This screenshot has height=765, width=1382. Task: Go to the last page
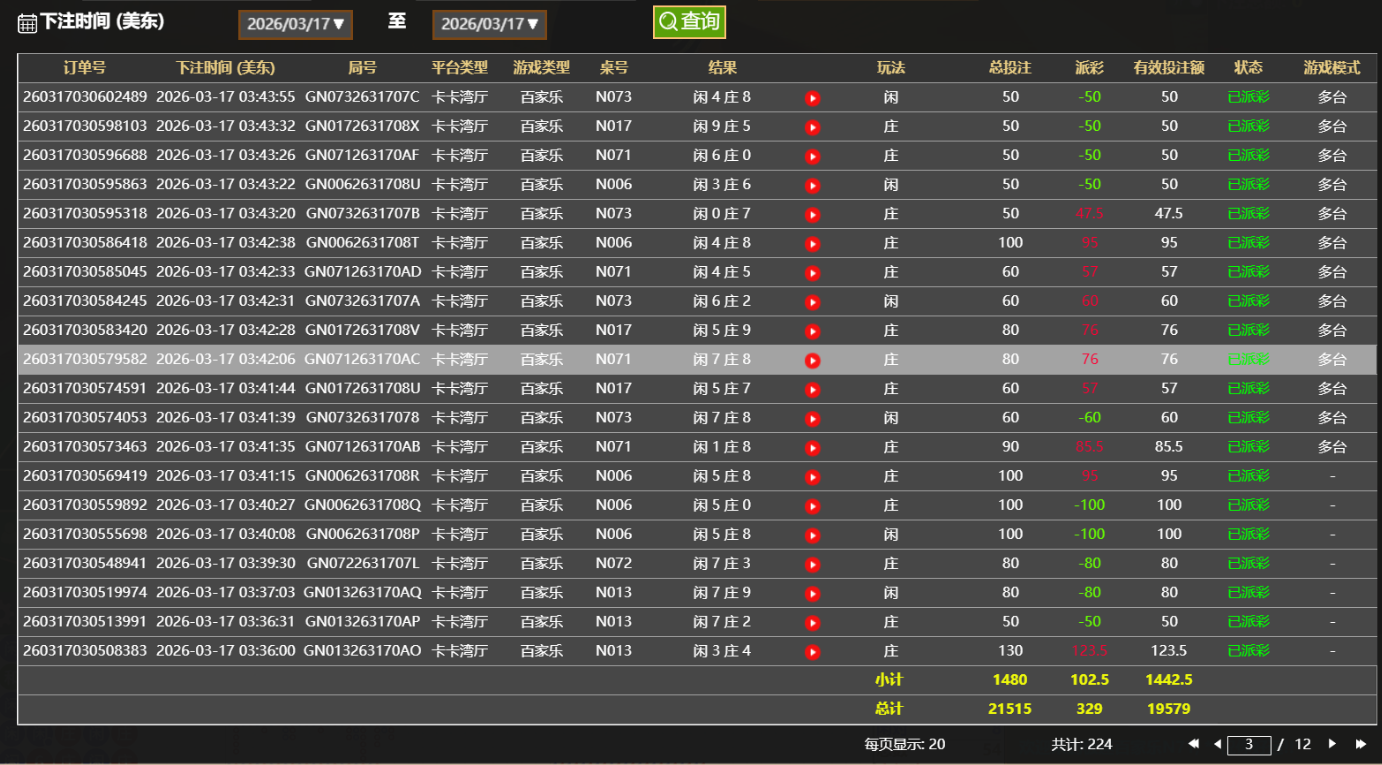(x=1360, y=744)
